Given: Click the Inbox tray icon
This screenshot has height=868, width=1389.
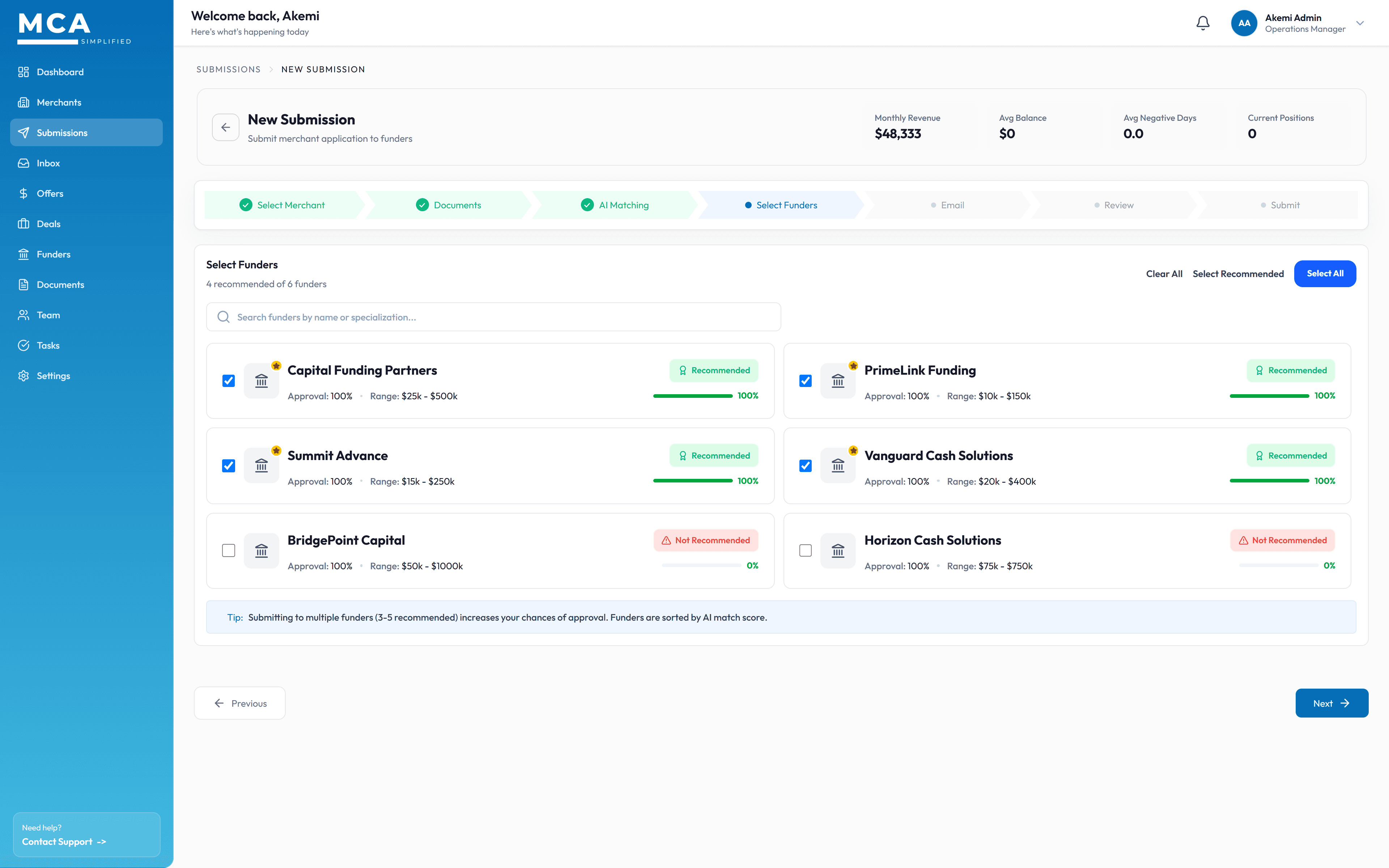Looking at the screenshot, I should point(24,163).
